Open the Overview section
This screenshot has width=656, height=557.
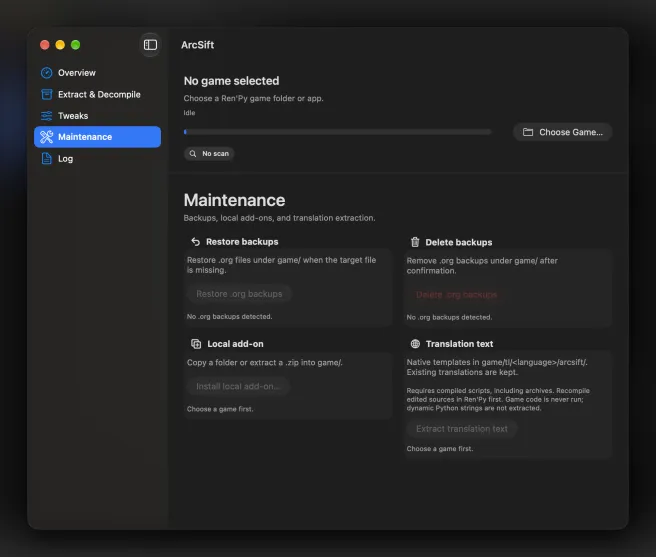(97, 73)
